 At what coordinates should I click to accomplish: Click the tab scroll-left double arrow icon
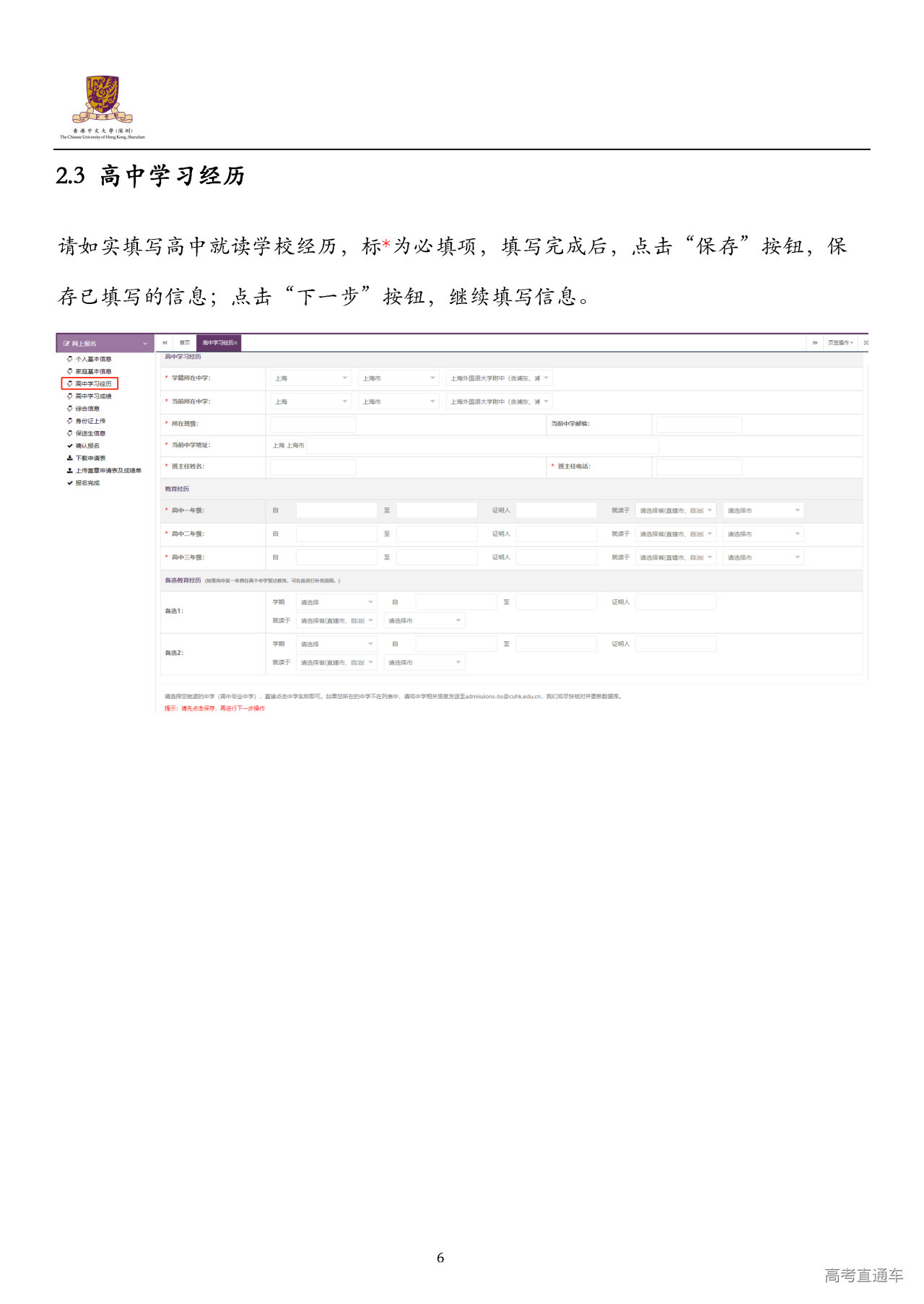165,343
